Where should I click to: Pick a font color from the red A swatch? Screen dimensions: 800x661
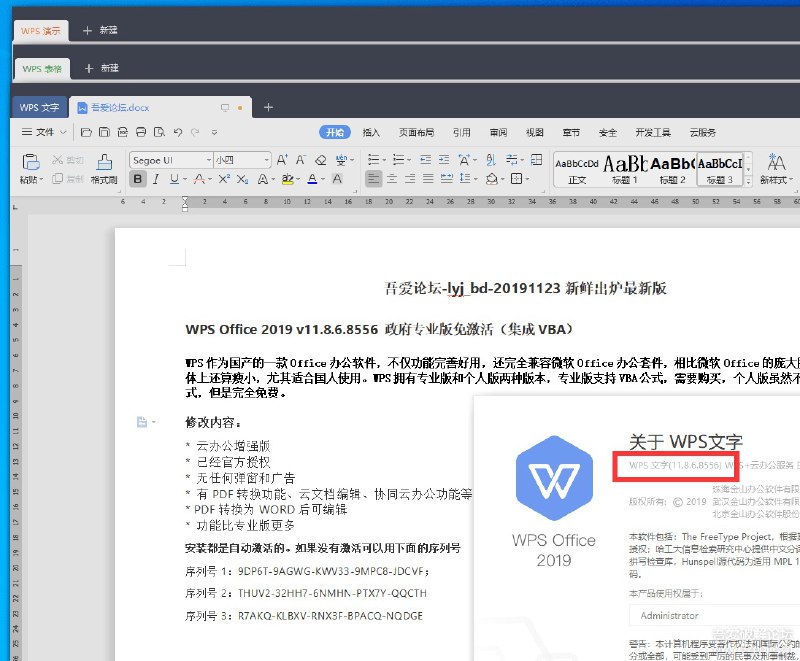coord(199,176)
